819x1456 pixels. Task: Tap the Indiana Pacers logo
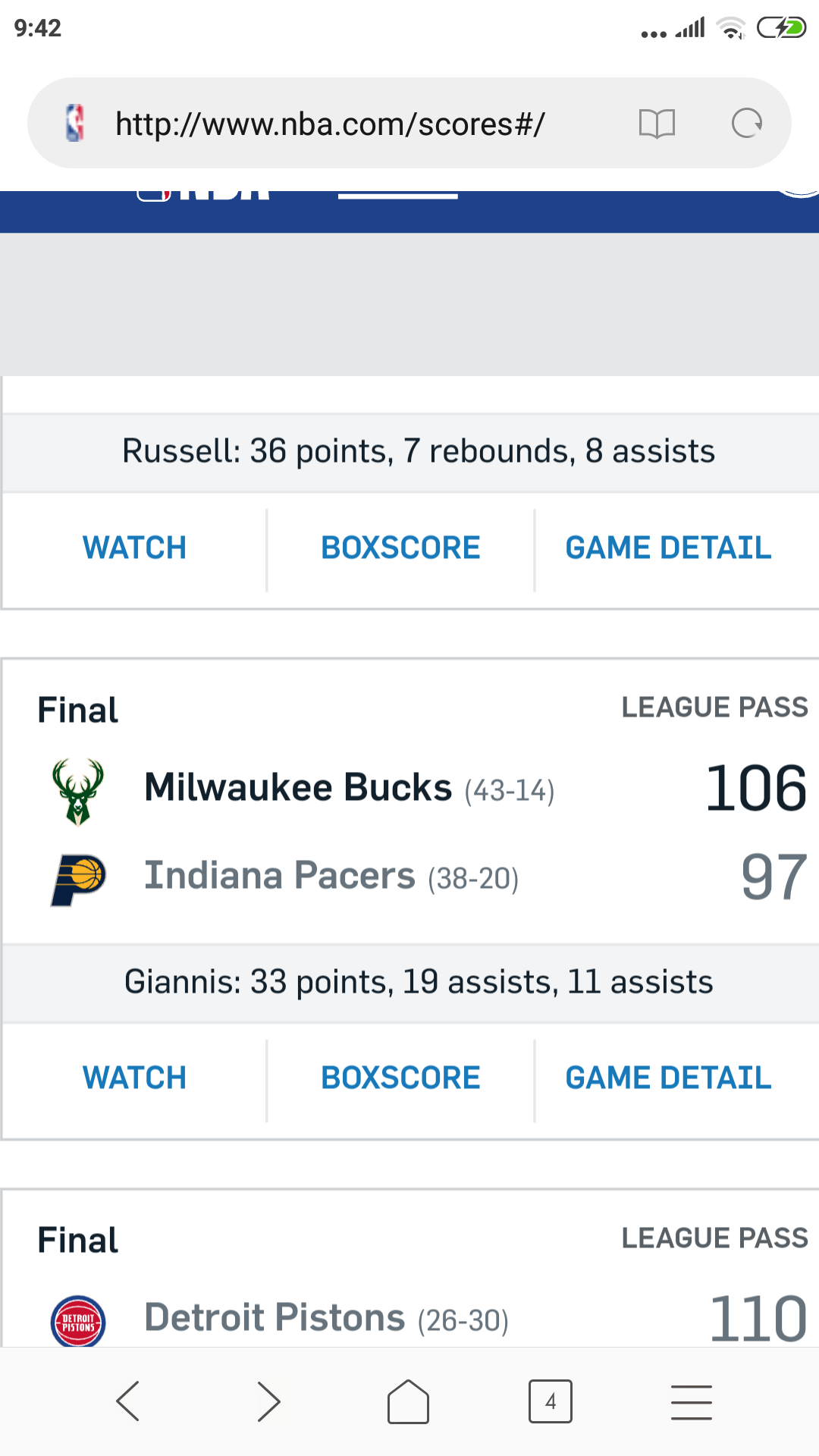point(78,878)
